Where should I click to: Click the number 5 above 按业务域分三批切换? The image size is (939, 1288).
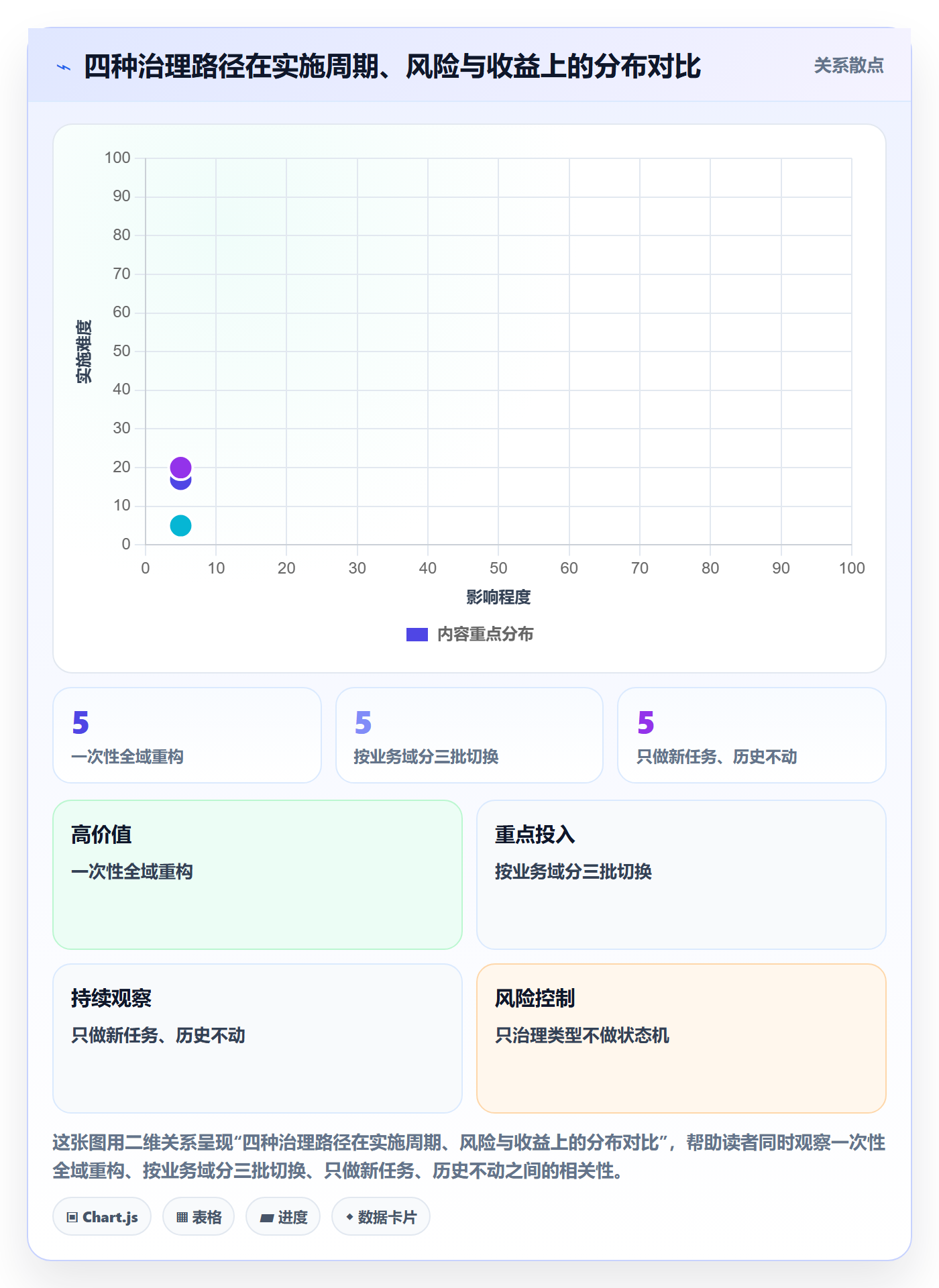click(363, 722)
